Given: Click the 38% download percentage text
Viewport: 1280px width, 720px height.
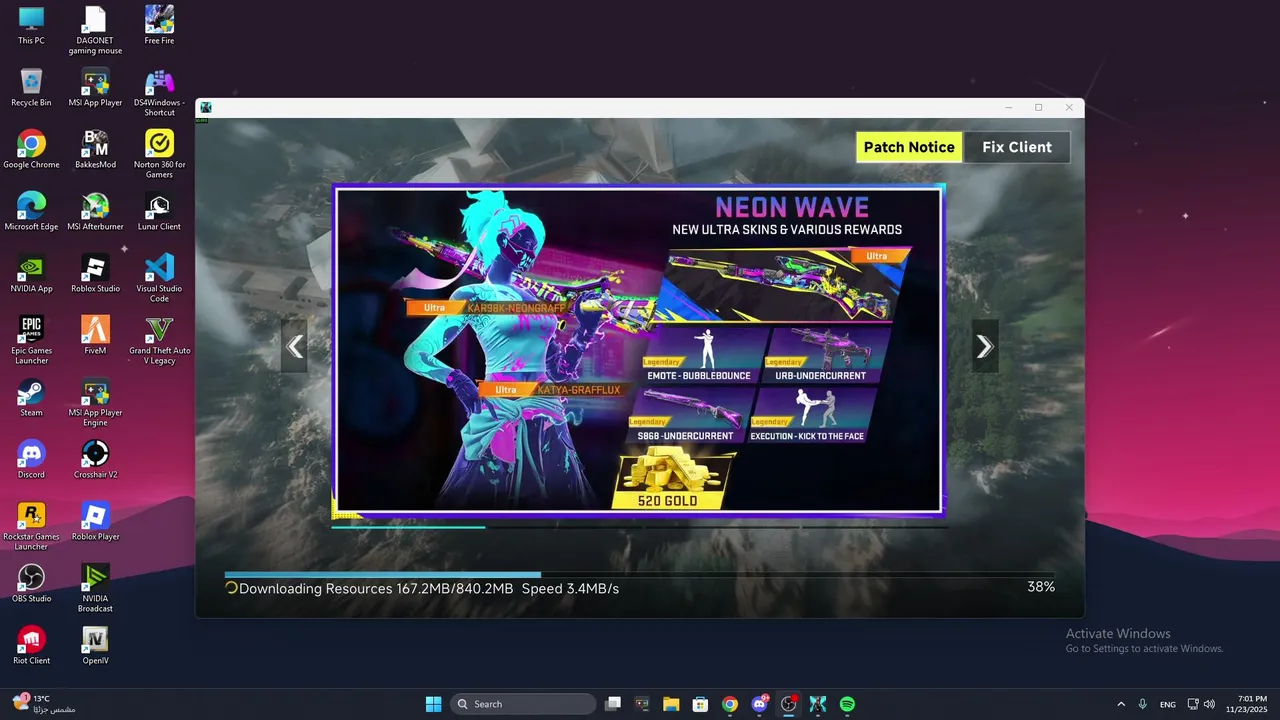Looking at the screenshot, I should point(1041,587).
